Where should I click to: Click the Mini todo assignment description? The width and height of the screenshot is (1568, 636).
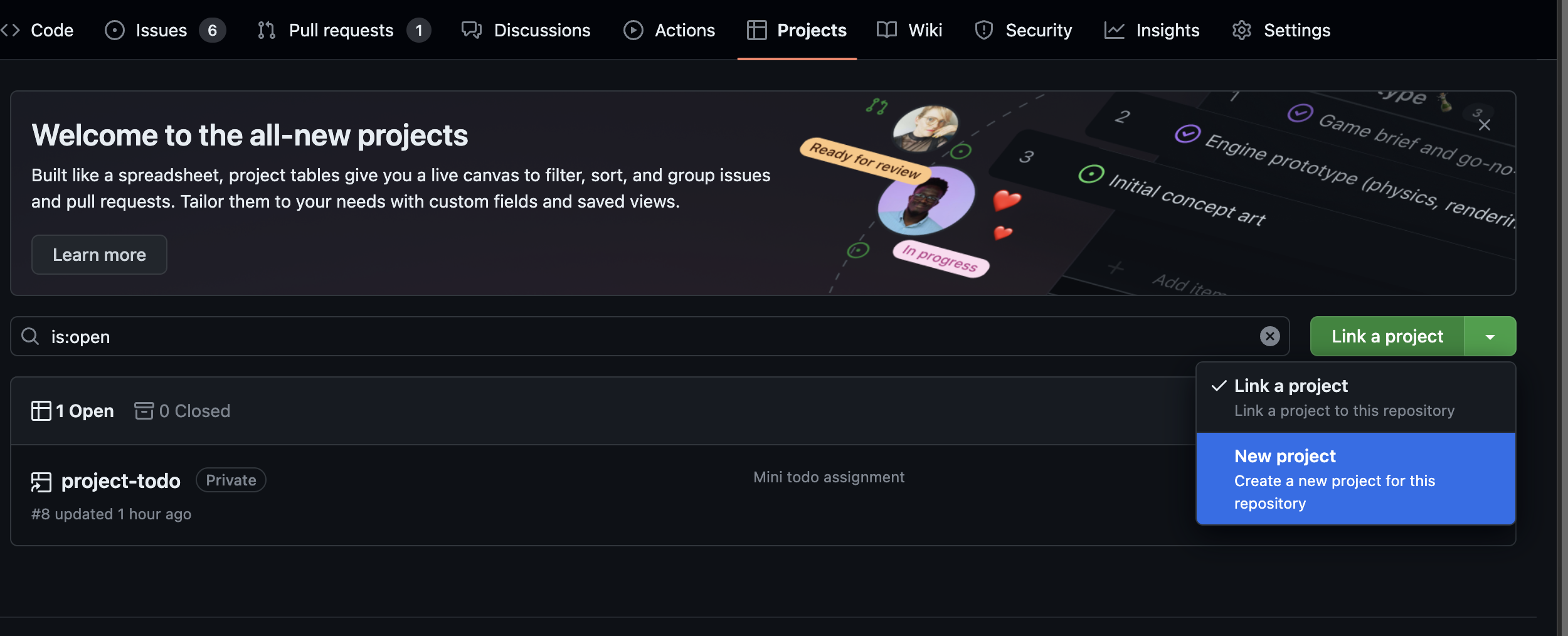829,477
